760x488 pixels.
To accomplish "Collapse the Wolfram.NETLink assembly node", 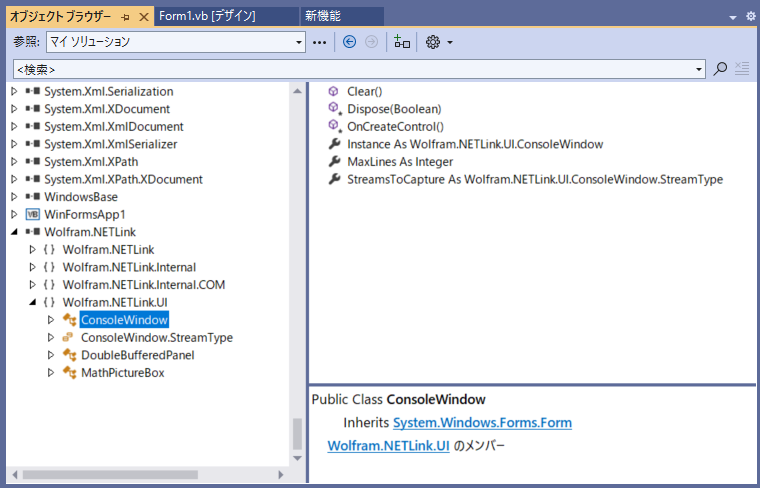I will (x=14, y=232).
